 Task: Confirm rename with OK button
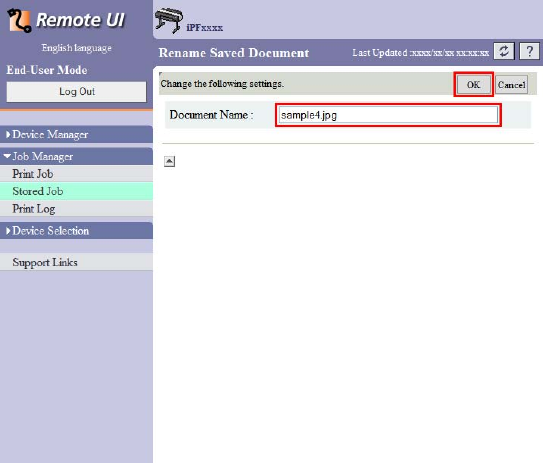click(x=473, y=84)
